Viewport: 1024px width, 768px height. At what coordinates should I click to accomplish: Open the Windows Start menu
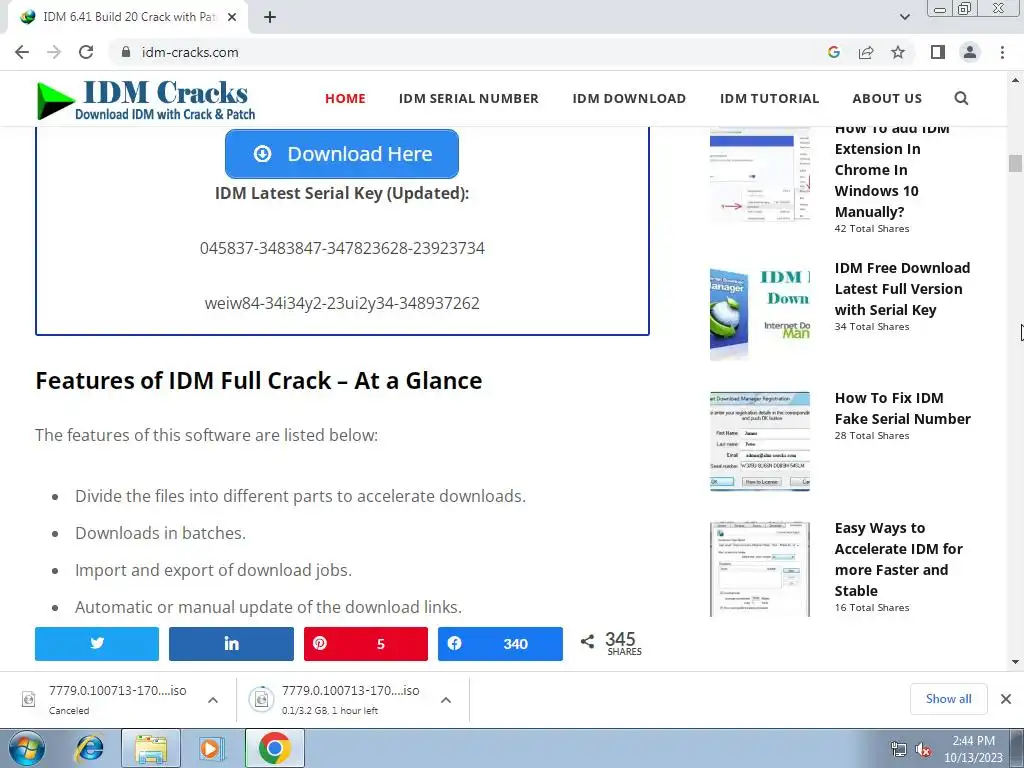[26, 748]
